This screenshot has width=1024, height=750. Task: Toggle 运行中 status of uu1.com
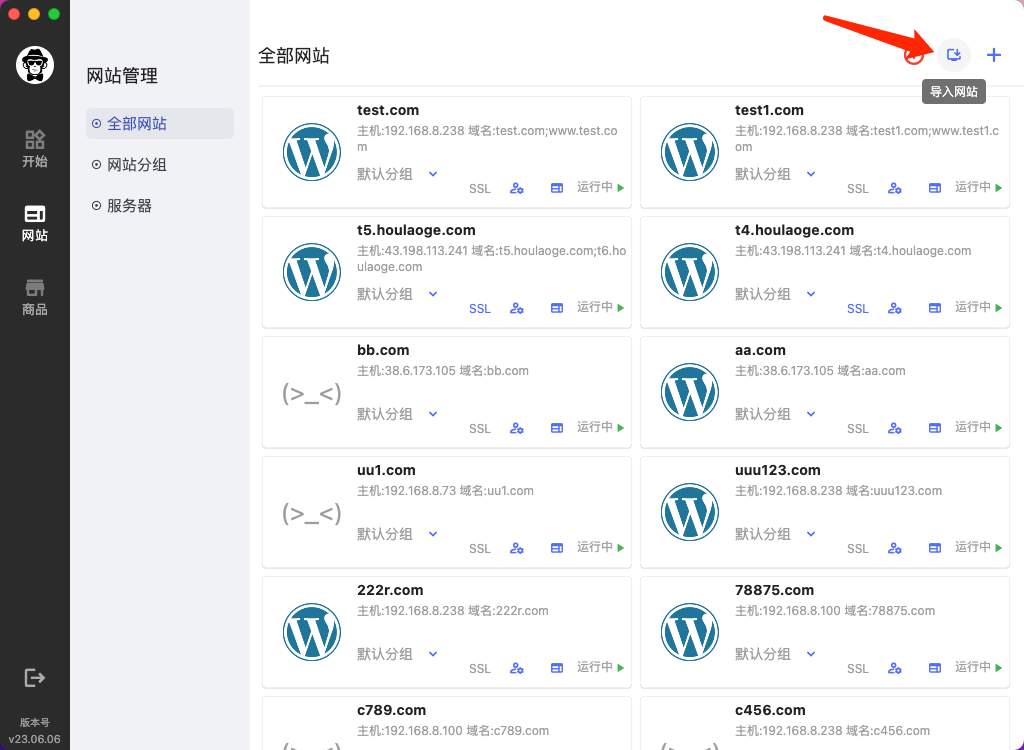click(x=601, y=547)
